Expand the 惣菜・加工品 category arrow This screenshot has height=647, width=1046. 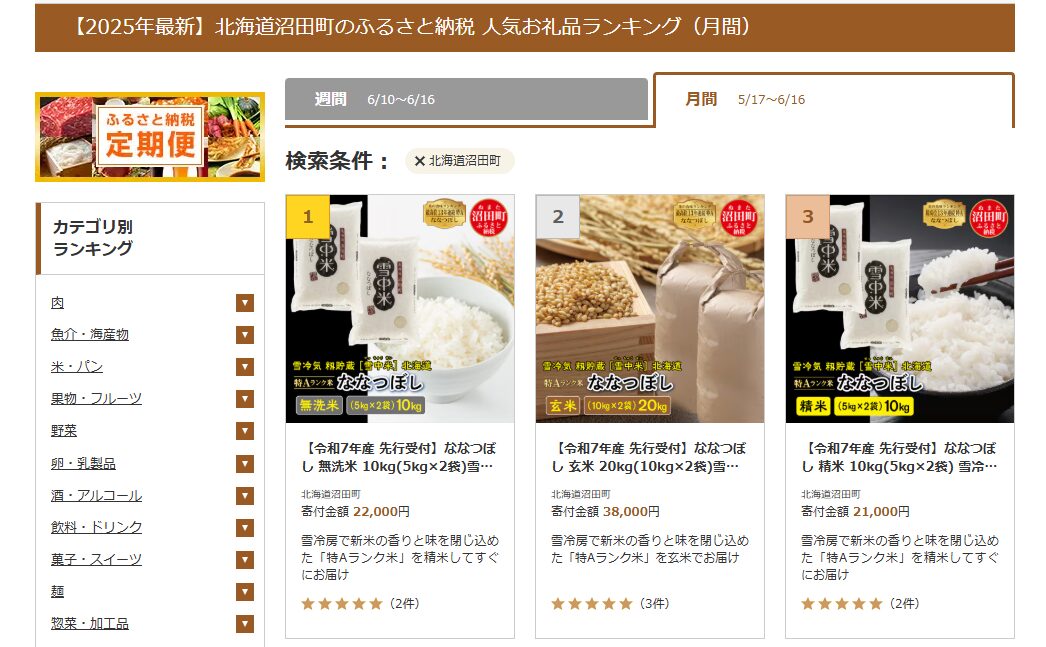coord(245,624)
